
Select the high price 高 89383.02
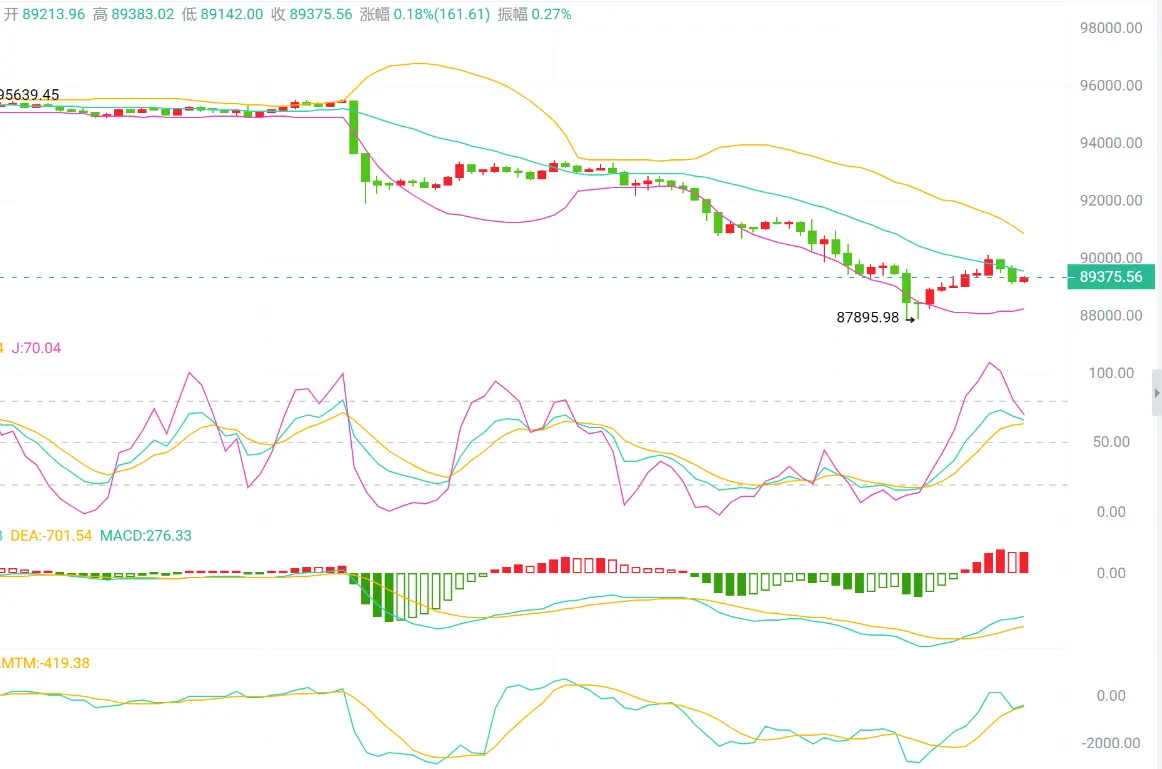134,14
